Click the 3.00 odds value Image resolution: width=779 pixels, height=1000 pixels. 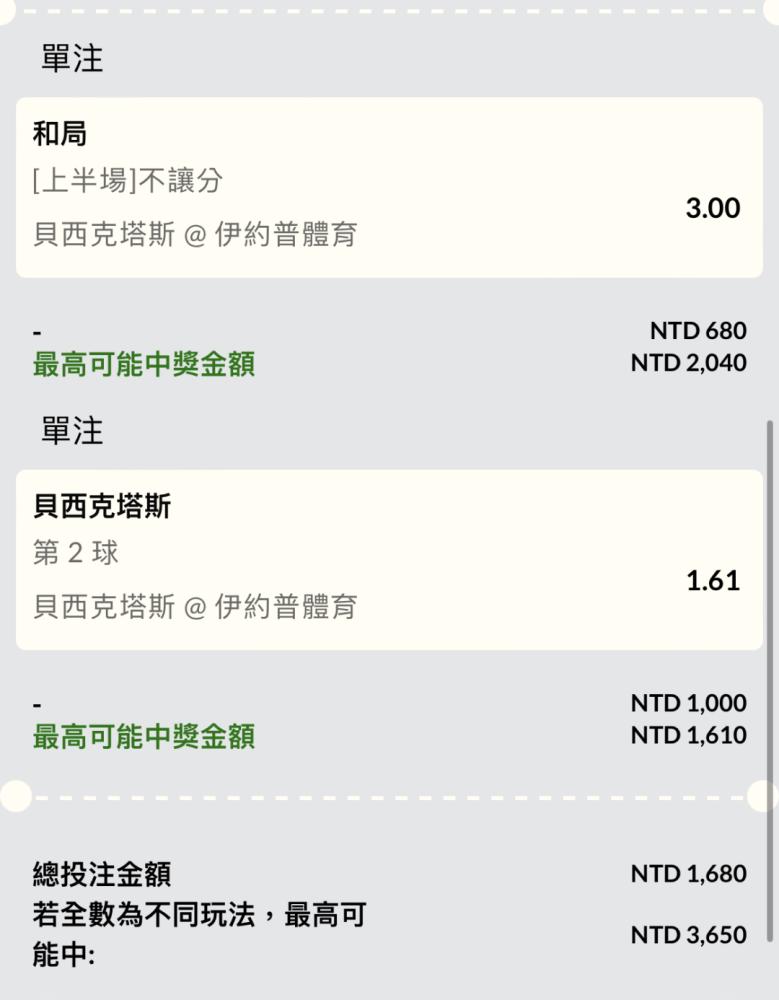point(713,209)
